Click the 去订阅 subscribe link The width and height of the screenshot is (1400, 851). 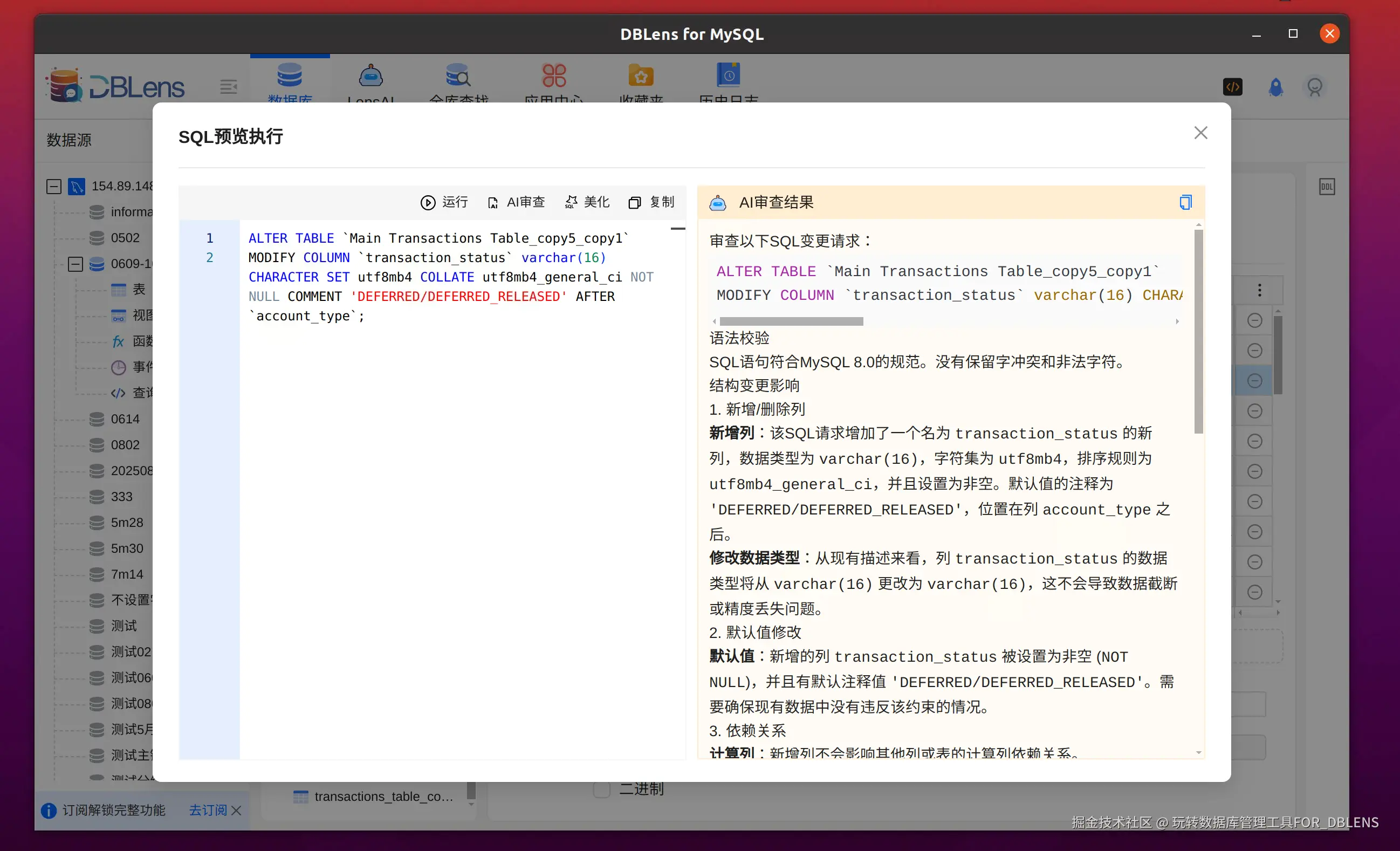(208, 810)
